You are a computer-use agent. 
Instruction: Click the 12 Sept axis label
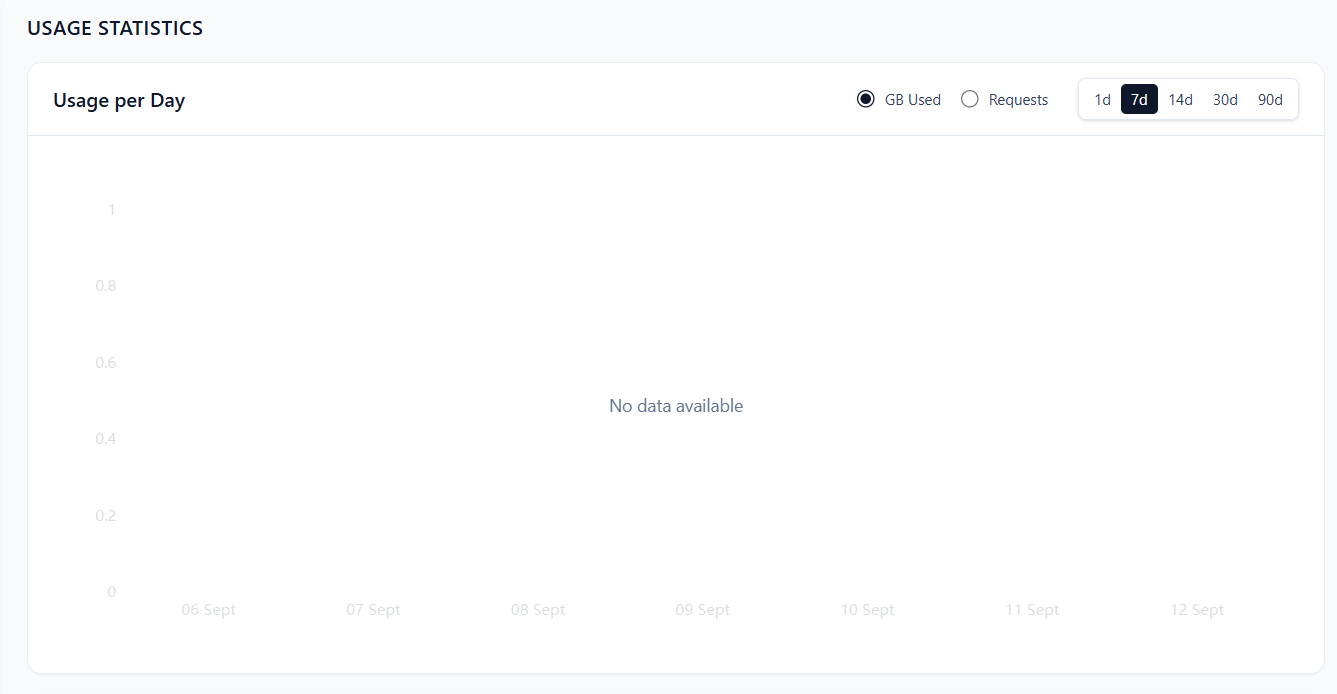(1197, 609)
